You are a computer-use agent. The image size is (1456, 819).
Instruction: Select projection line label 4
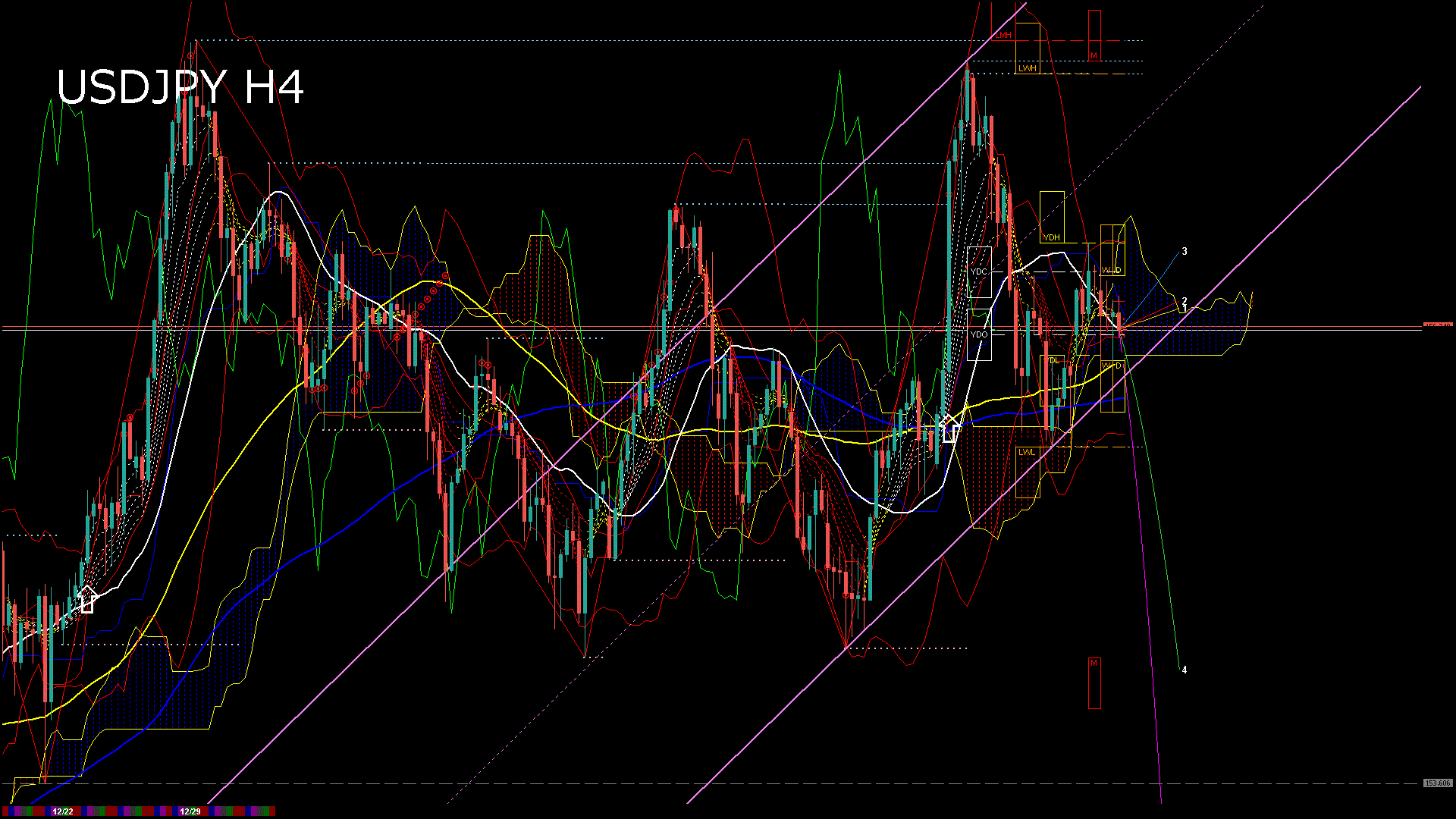pos(1185,670)
